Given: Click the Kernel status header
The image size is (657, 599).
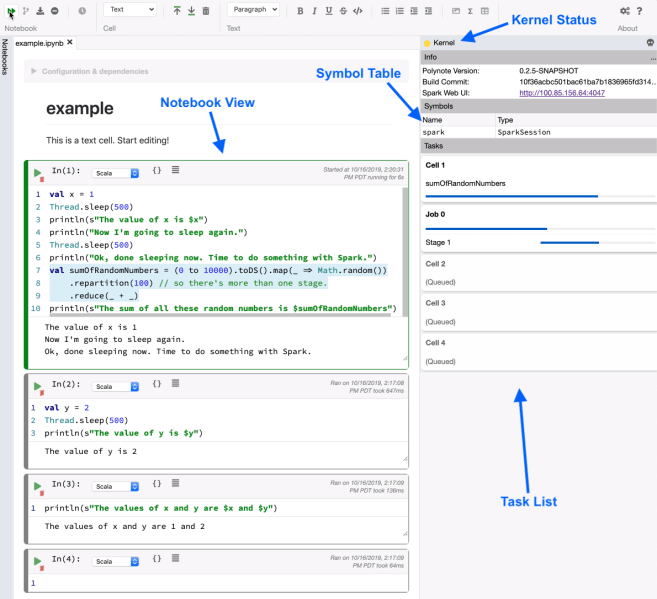Looking at the screenshot, I should [538, 42].
